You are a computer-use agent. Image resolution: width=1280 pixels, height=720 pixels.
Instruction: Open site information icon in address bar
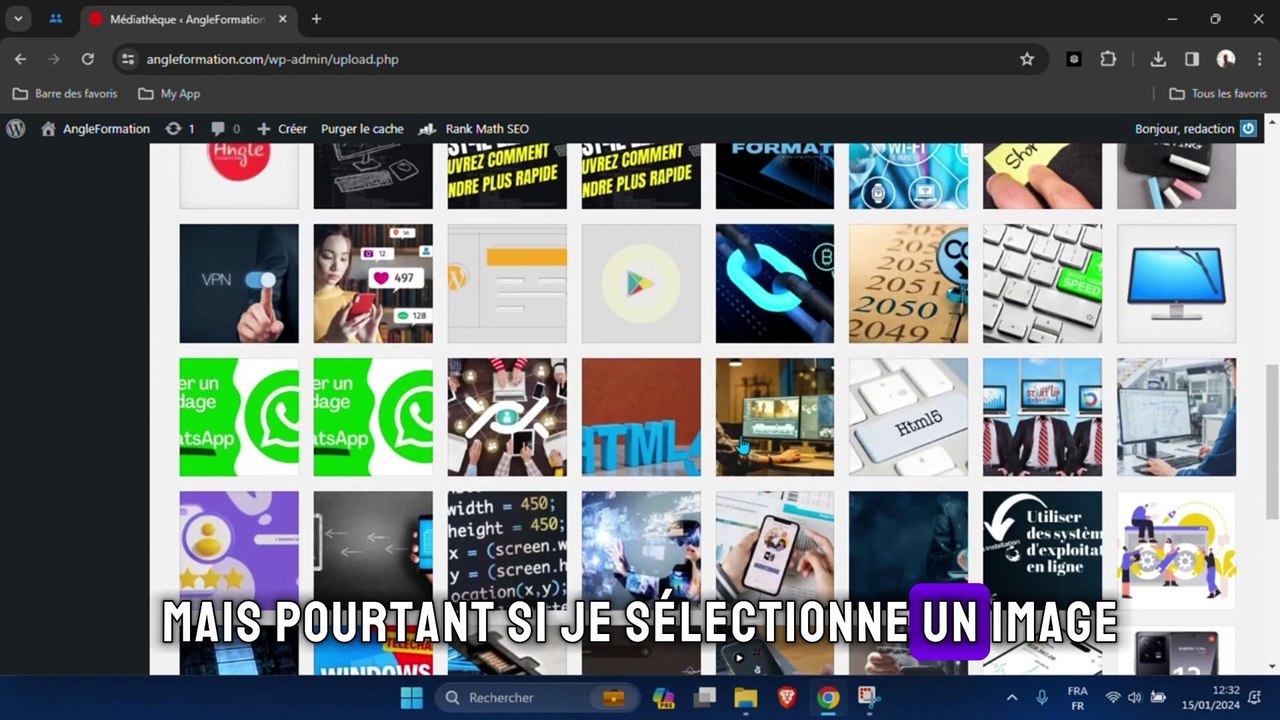pos(128,59)
